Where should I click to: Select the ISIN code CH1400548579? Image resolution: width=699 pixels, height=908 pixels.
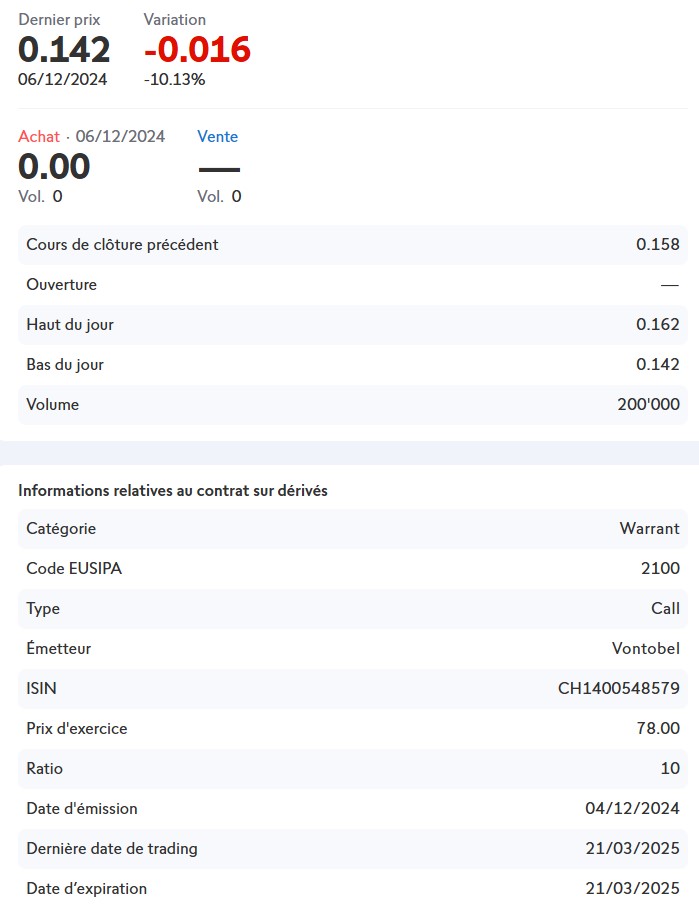[x=618, y=689]
